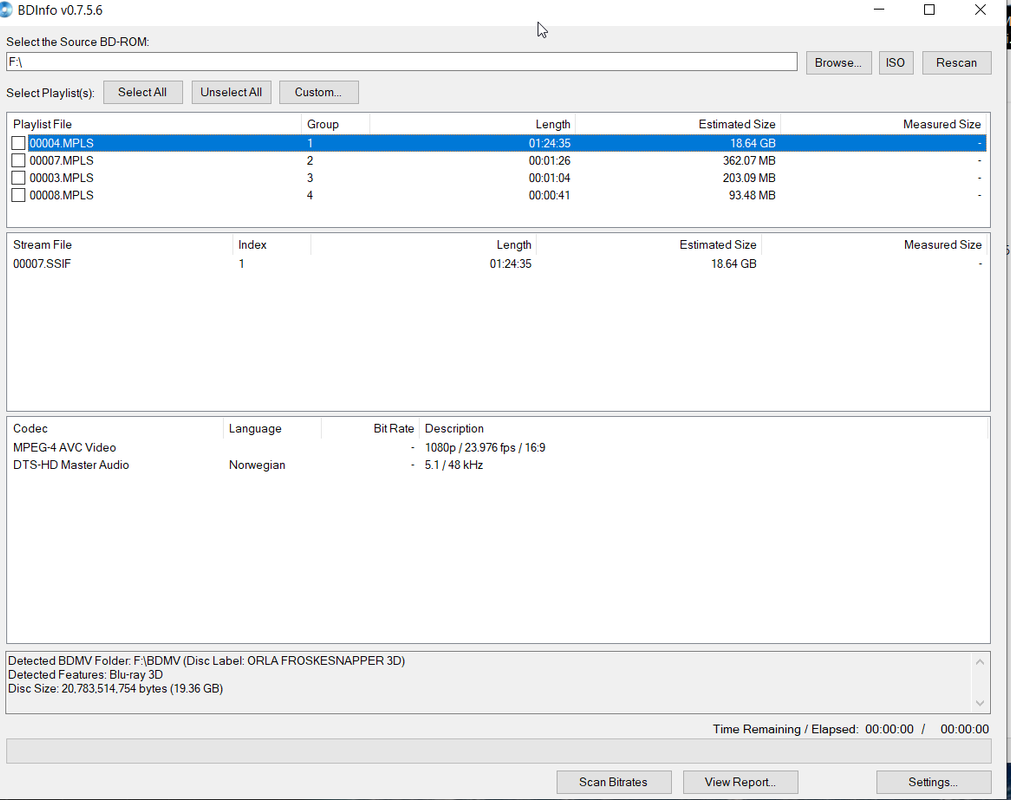The image size is (1011, 800).
Task: Open Settings... dialog
Action: [x=933, y=782]
